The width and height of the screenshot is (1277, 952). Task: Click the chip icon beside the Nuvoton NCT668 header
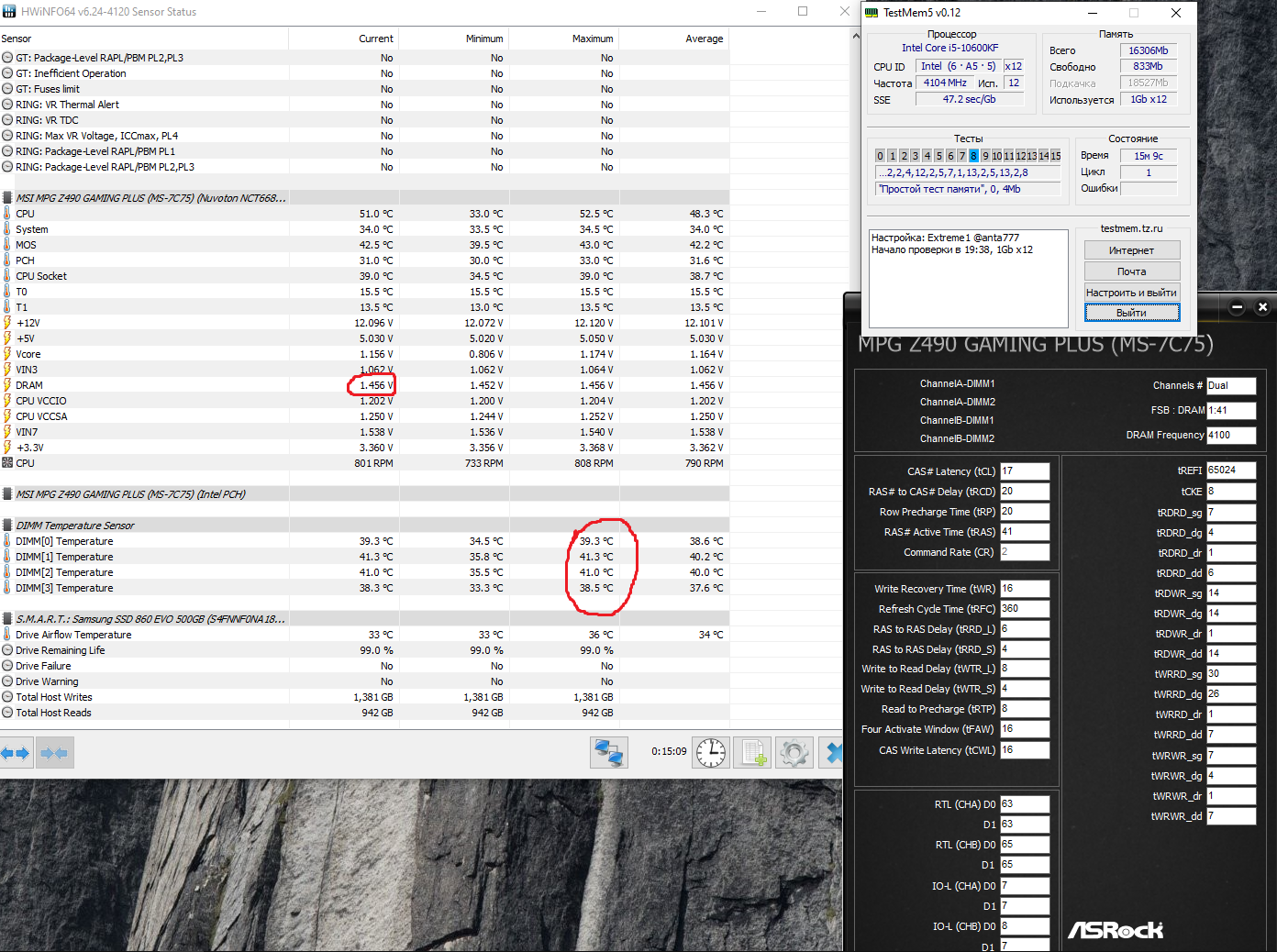tap(7, 198)
